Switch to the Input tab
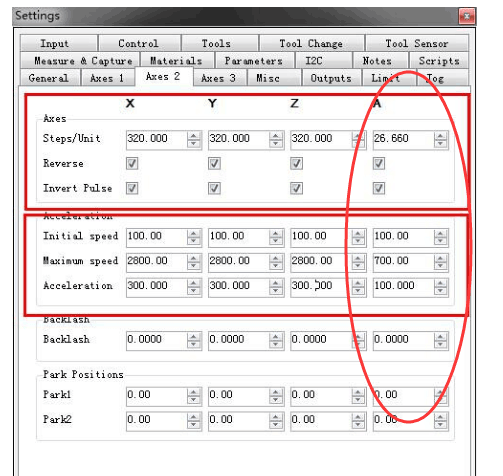The width and height of the screenshot is (503, 476). (59, 43)
